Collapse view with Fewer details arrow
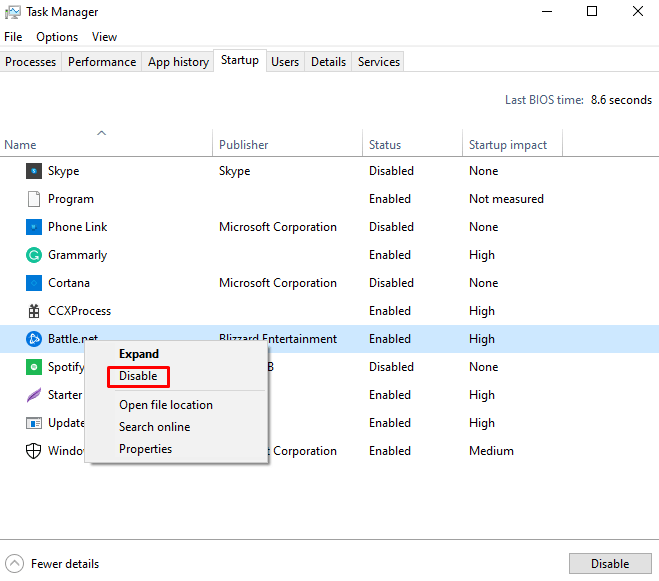 [14, 564]
